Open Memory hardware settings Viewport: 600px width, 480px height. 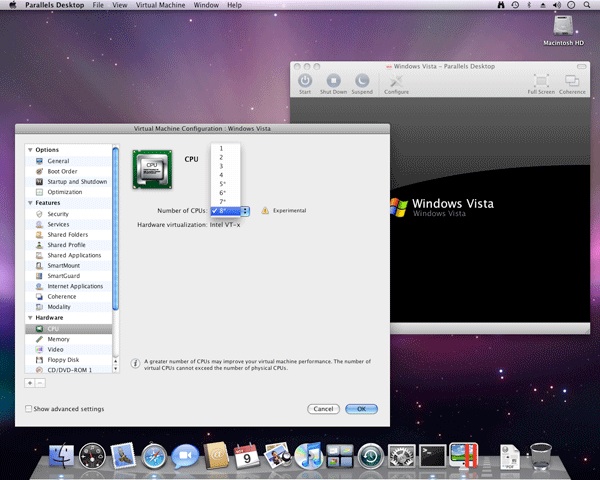pyautogui.click(x=68, y=339)
